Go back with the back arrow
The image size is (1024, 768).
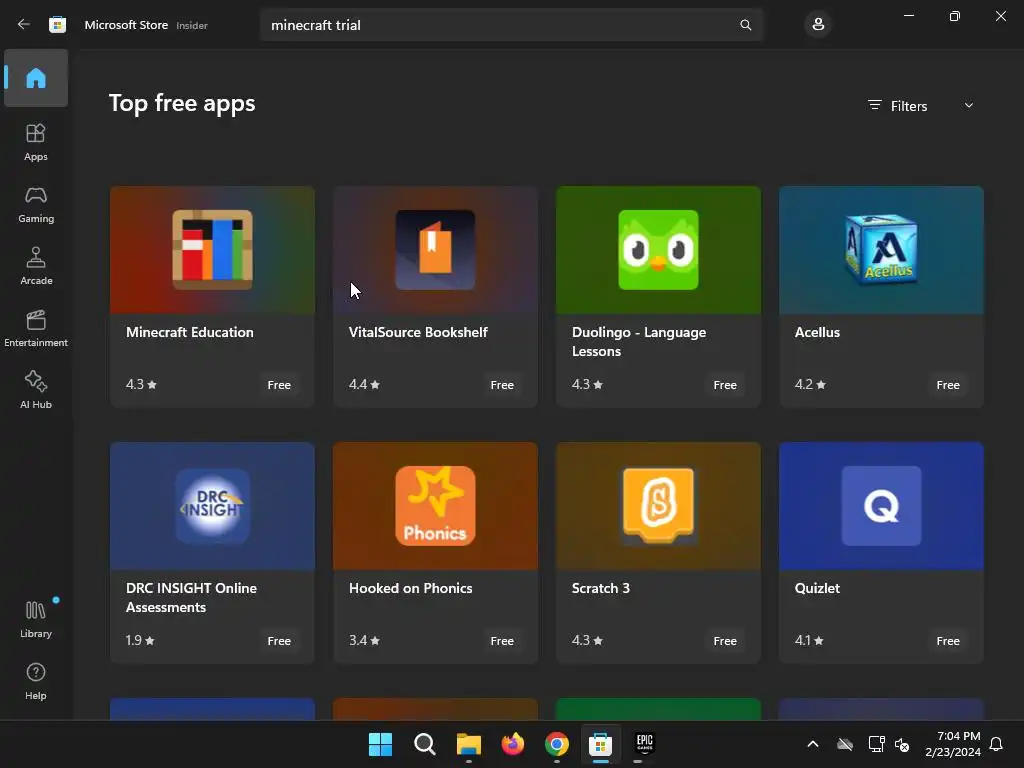click(24, 25)
